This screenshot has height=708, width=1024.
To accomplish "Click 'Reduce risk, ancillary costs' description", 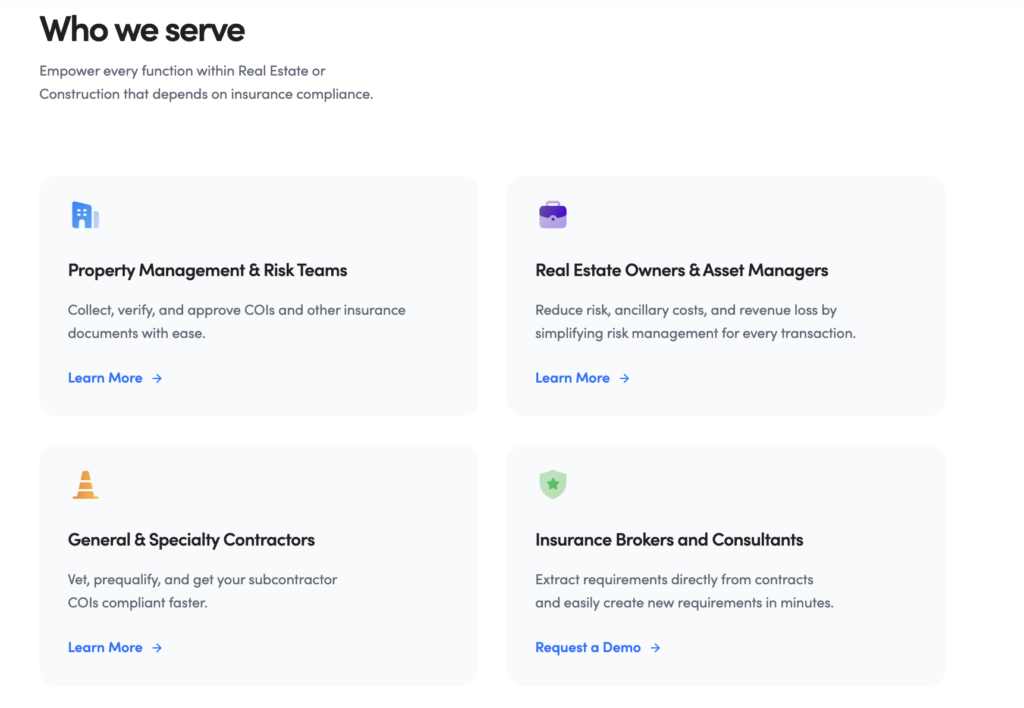I will point(696,321).
